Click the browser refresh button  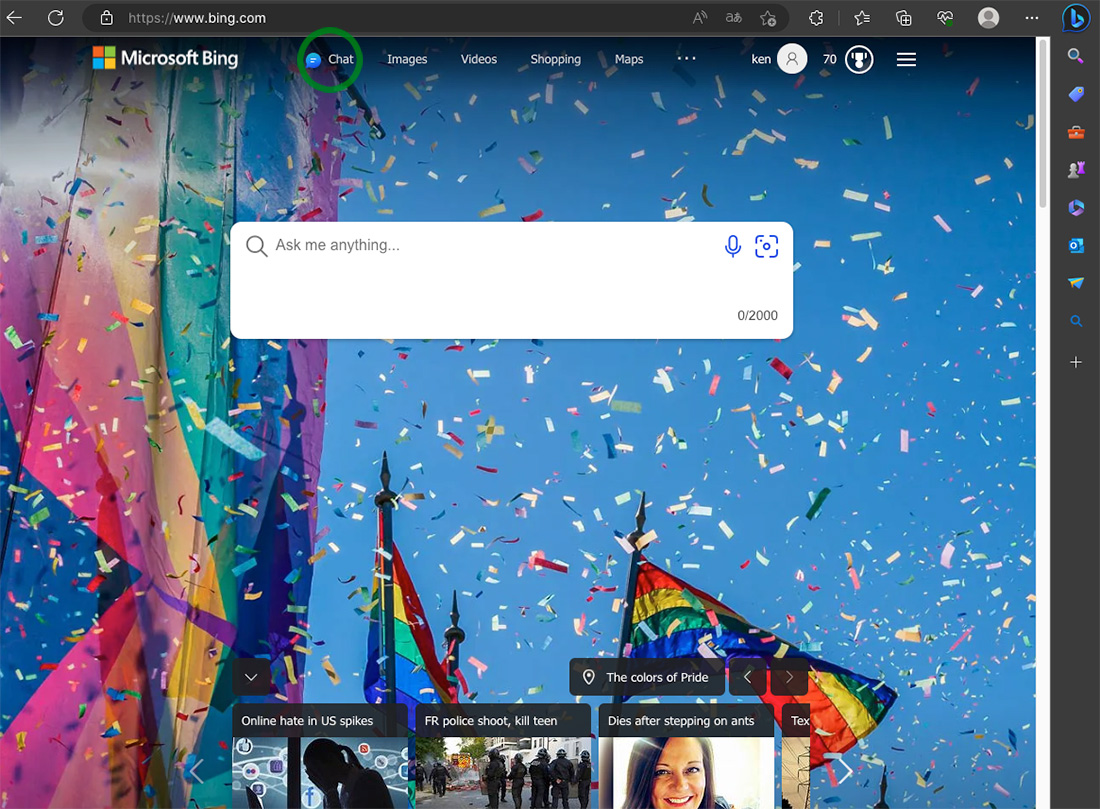point(56,18)
